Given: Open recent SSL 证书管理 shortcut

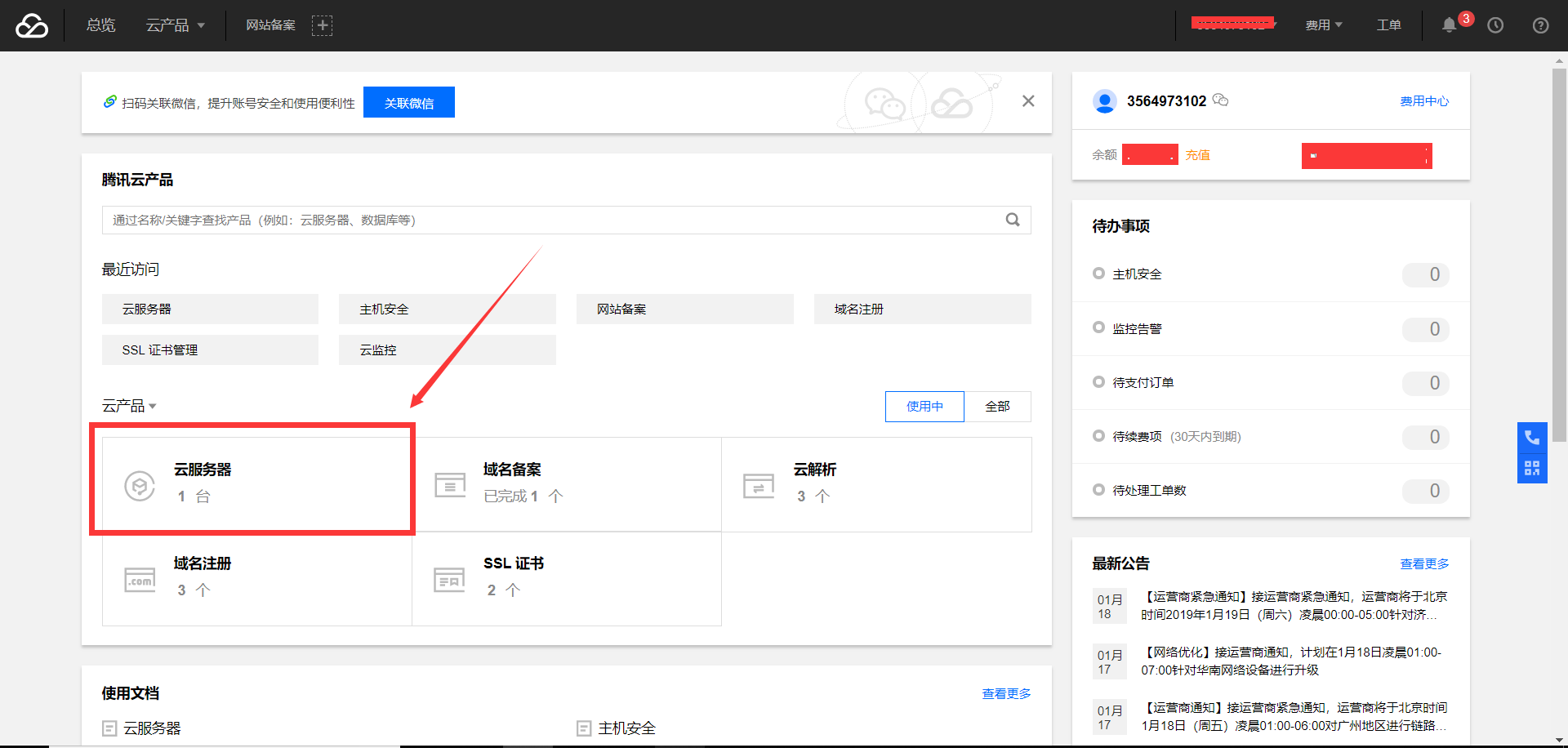Looking at the screenshot, I should pos(210,350).
